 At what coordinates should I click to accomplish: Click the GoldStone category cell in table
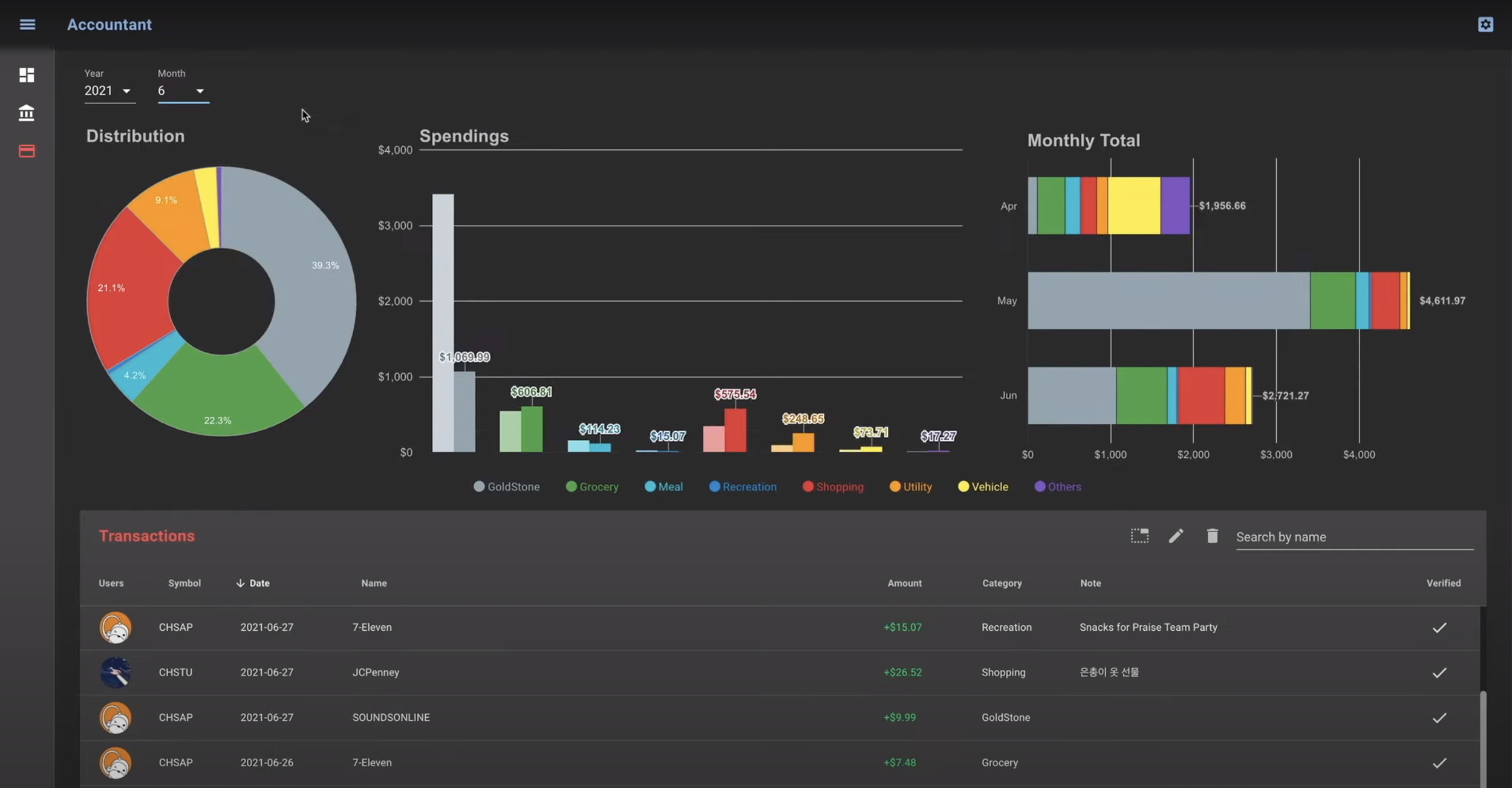1006,718
